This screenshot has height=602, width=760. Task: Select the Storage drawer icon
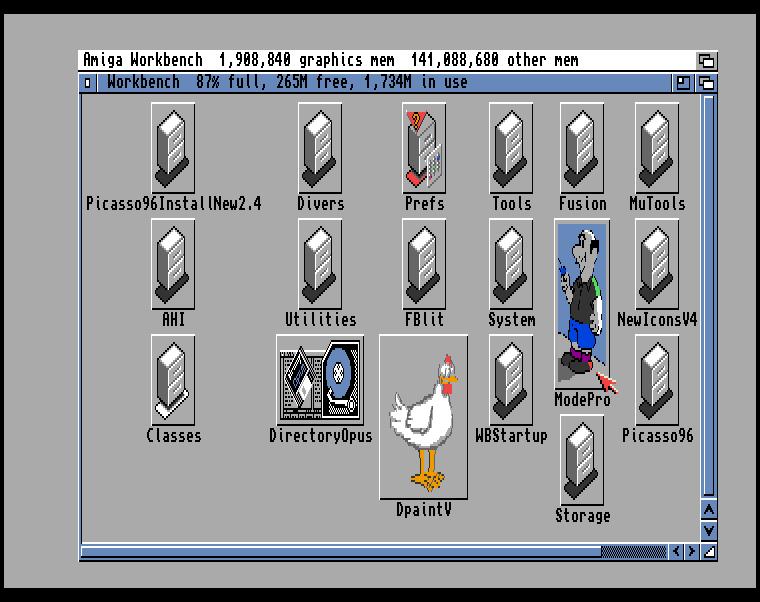tap(582, 460)
